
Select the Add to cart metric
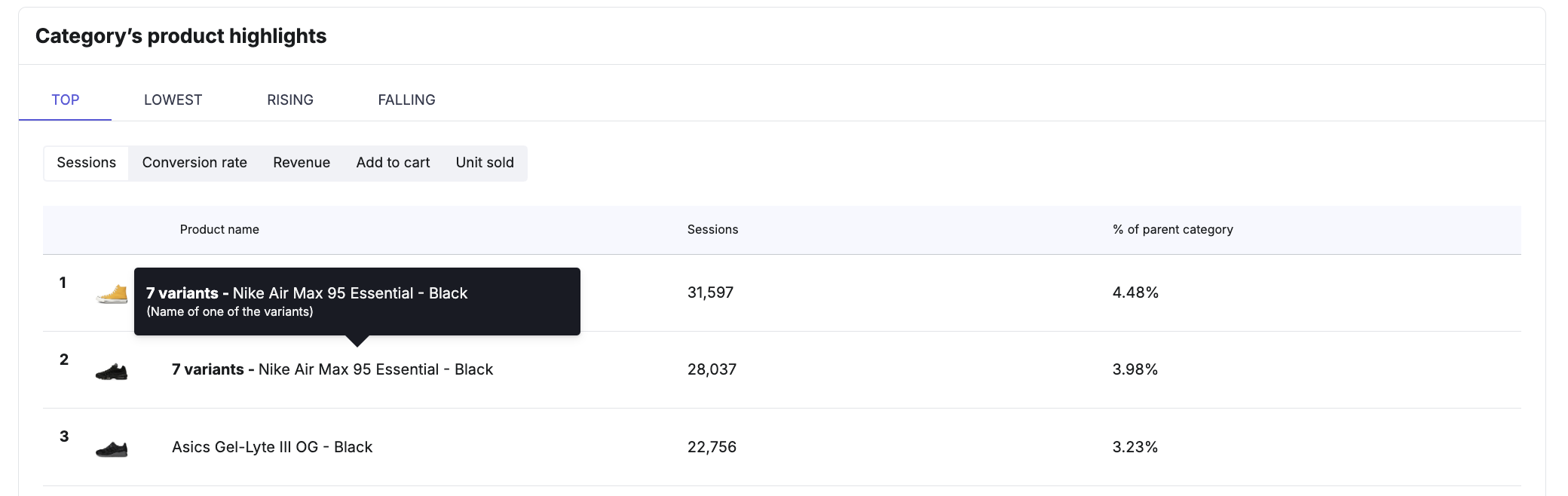(x=393, y=163)
